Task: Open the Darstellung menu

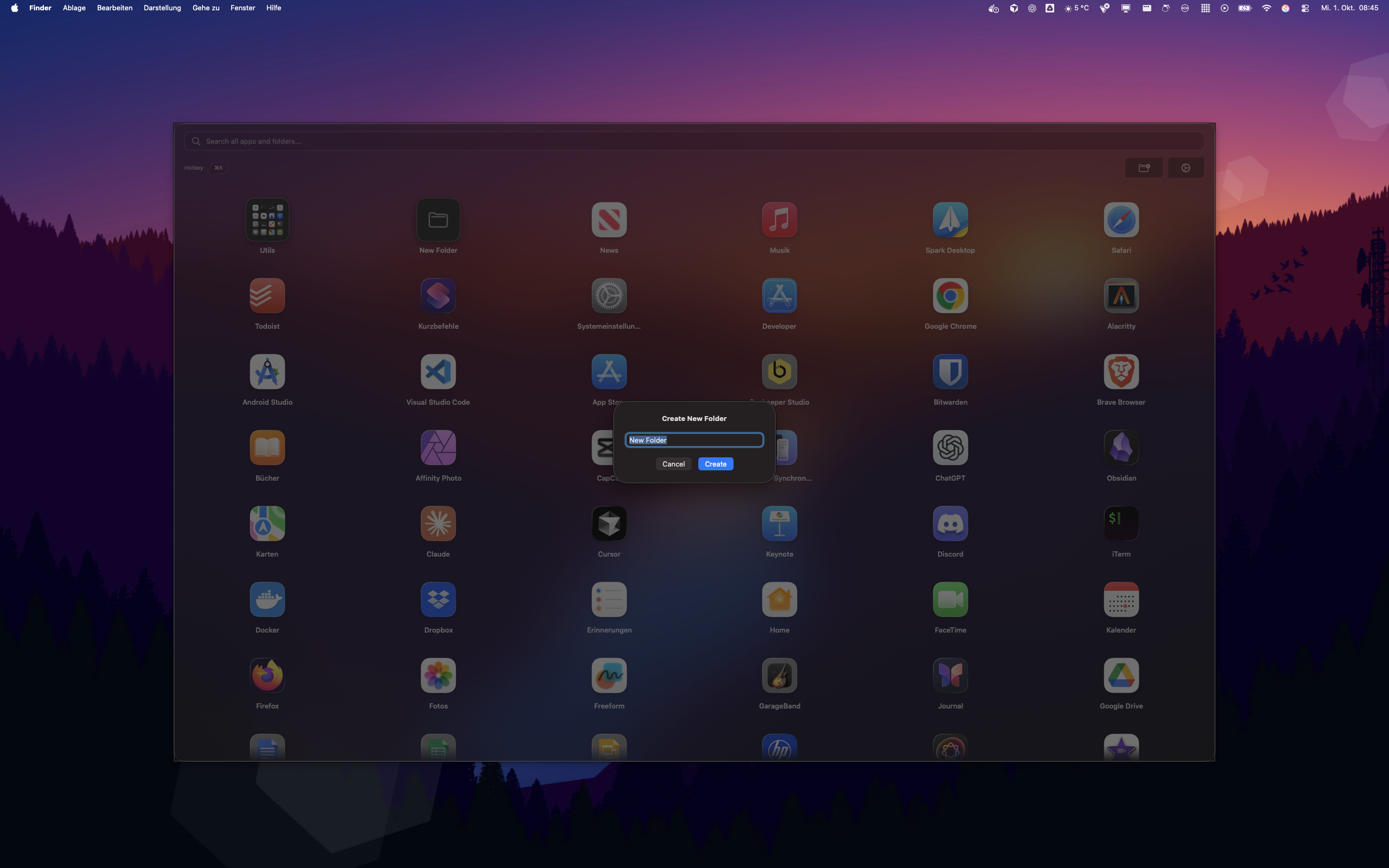Action: point(162,8)
